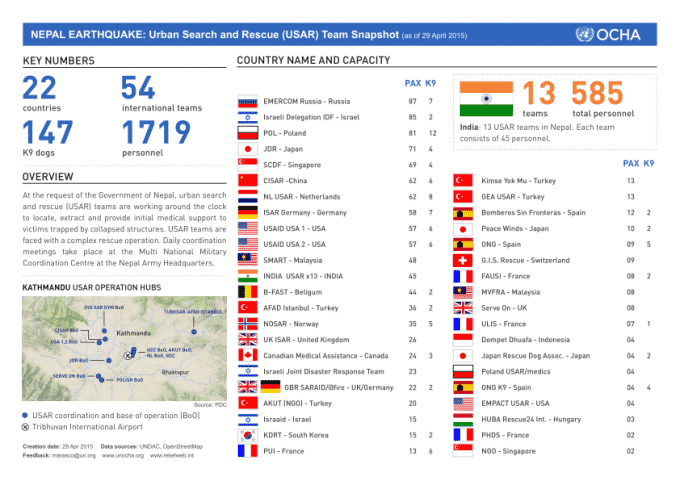This screenshot has height=481, width=680.
Task: Click the 'Israaid - Israel' team name
Action: [x=287, y=419]
